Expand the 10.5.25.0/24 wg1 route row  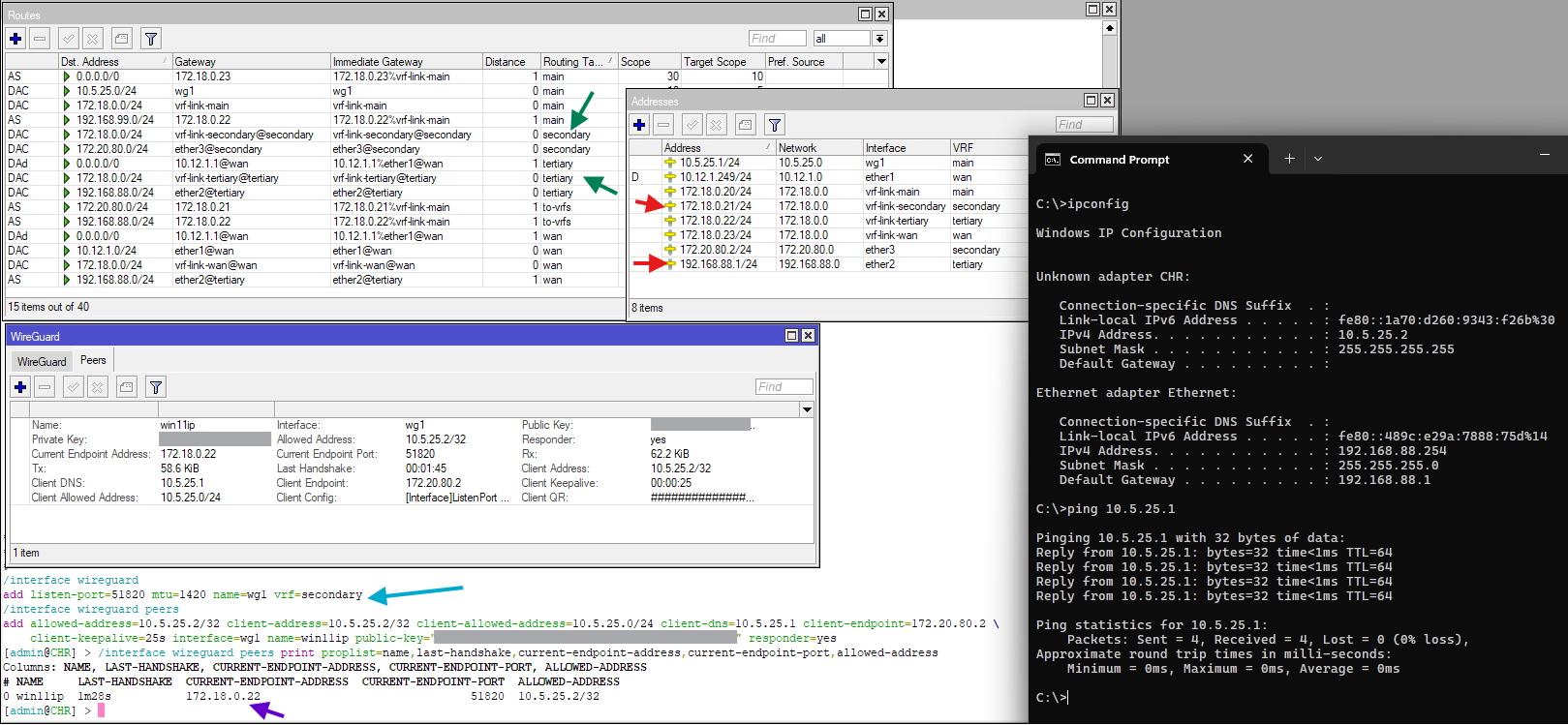tap(67, 91)
